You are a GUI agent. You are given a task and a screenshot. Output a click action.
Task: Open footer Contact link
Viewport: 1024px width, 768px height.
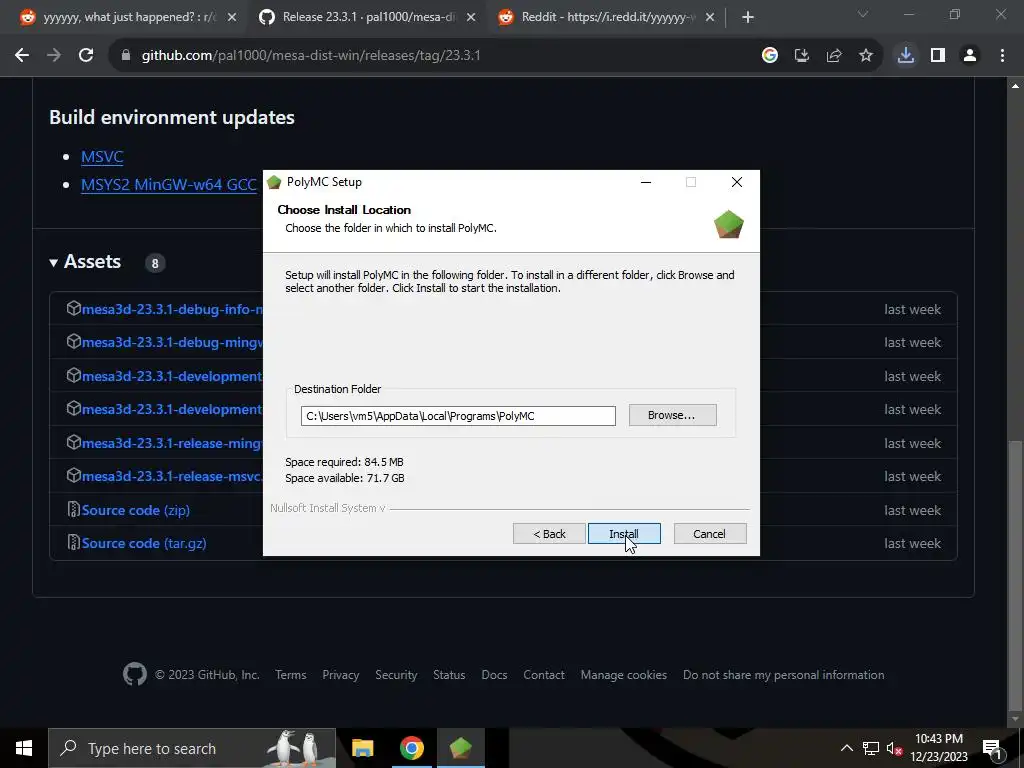(x=544, y=675)
